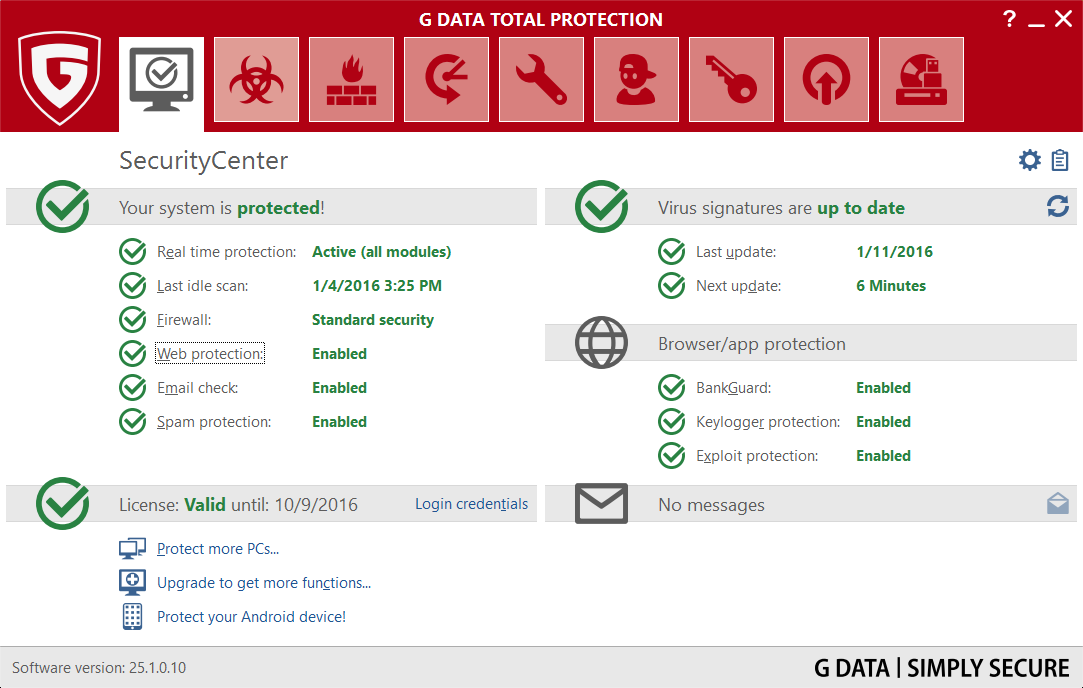The width and height of the screenshot is (1083, 688).
Task: Click the Spam protection check icon
Action: tap(133, 422)
